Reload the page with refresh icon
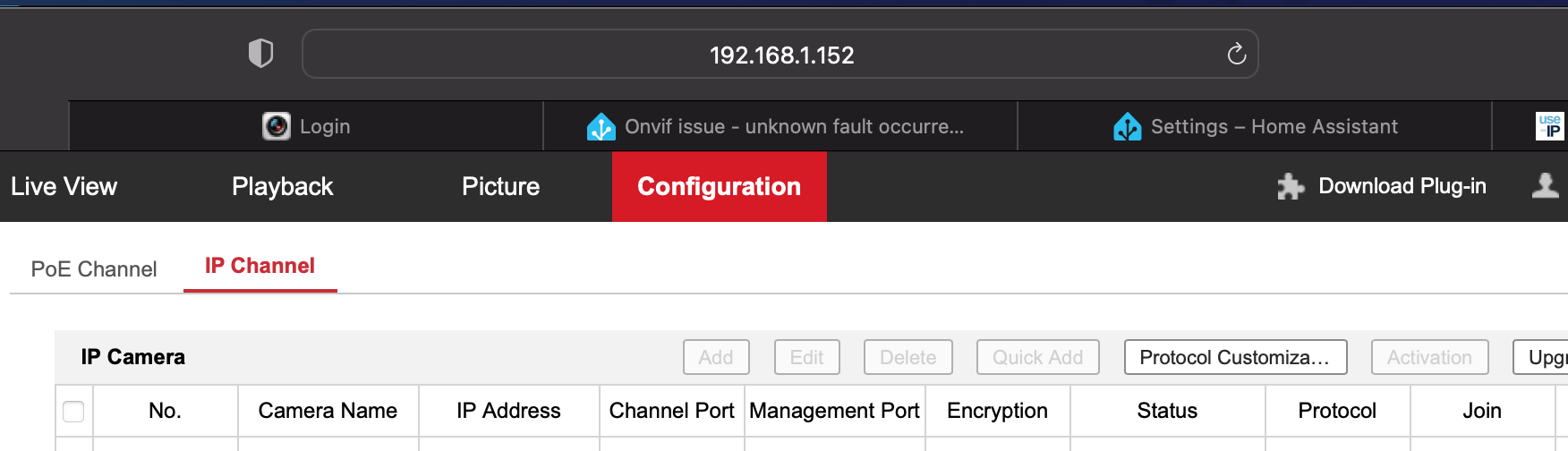 tap(1236, 55)
